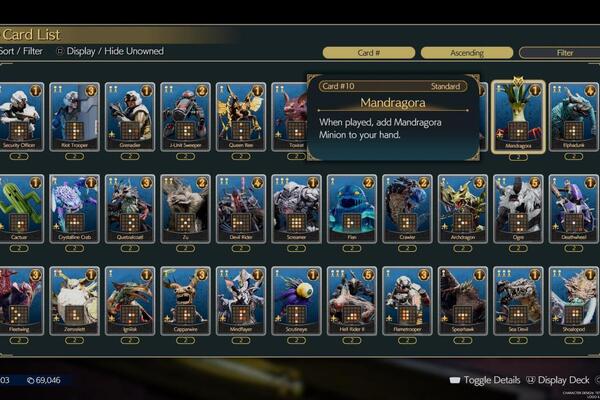This screenshot has height=400, width=600.
Task: Click the Ogre card
Action: (518, 209)
